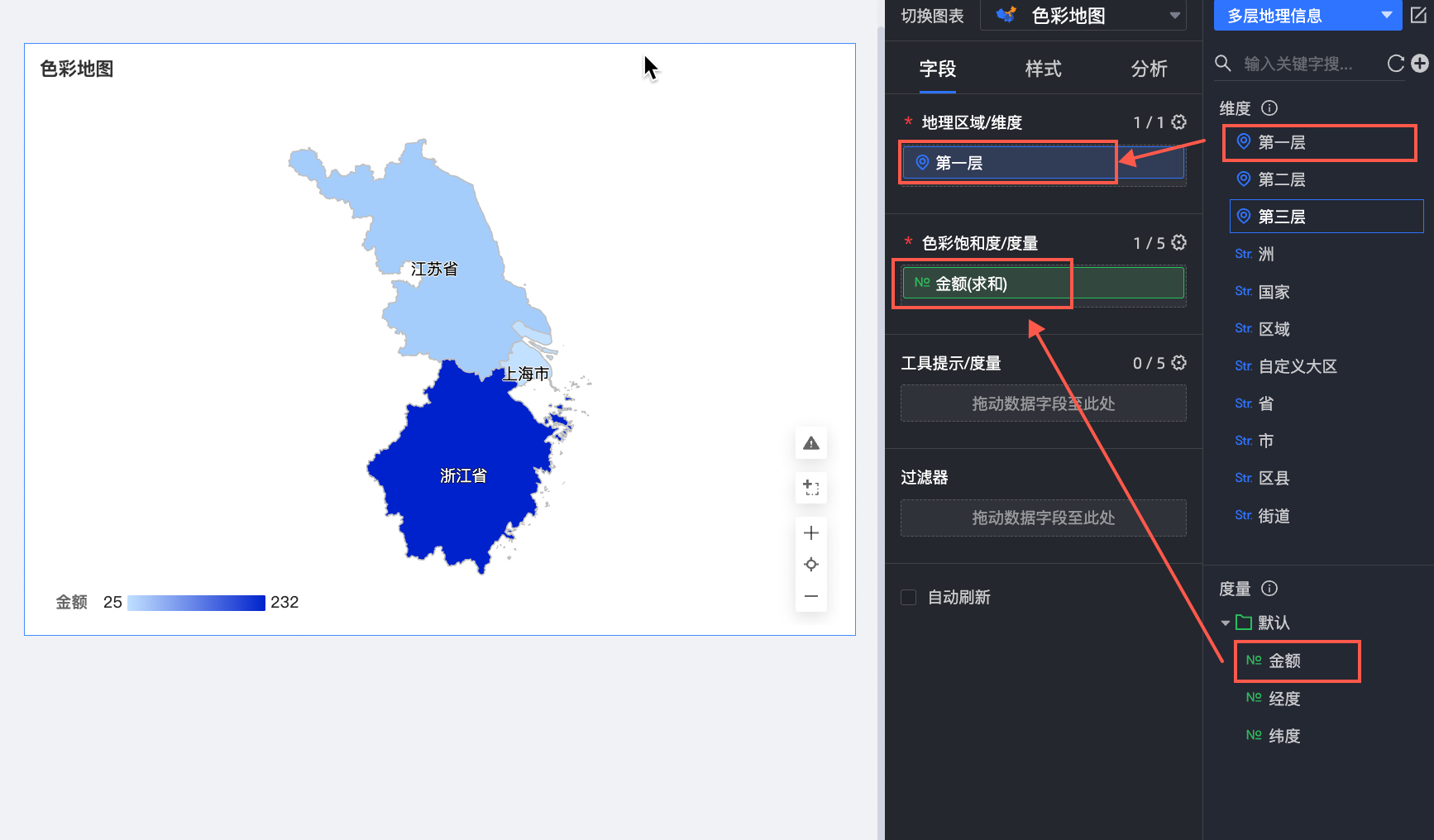1434x840 pixels.
Task: Click the 金额 color legend gradient bar
Action: click(196, 603)
